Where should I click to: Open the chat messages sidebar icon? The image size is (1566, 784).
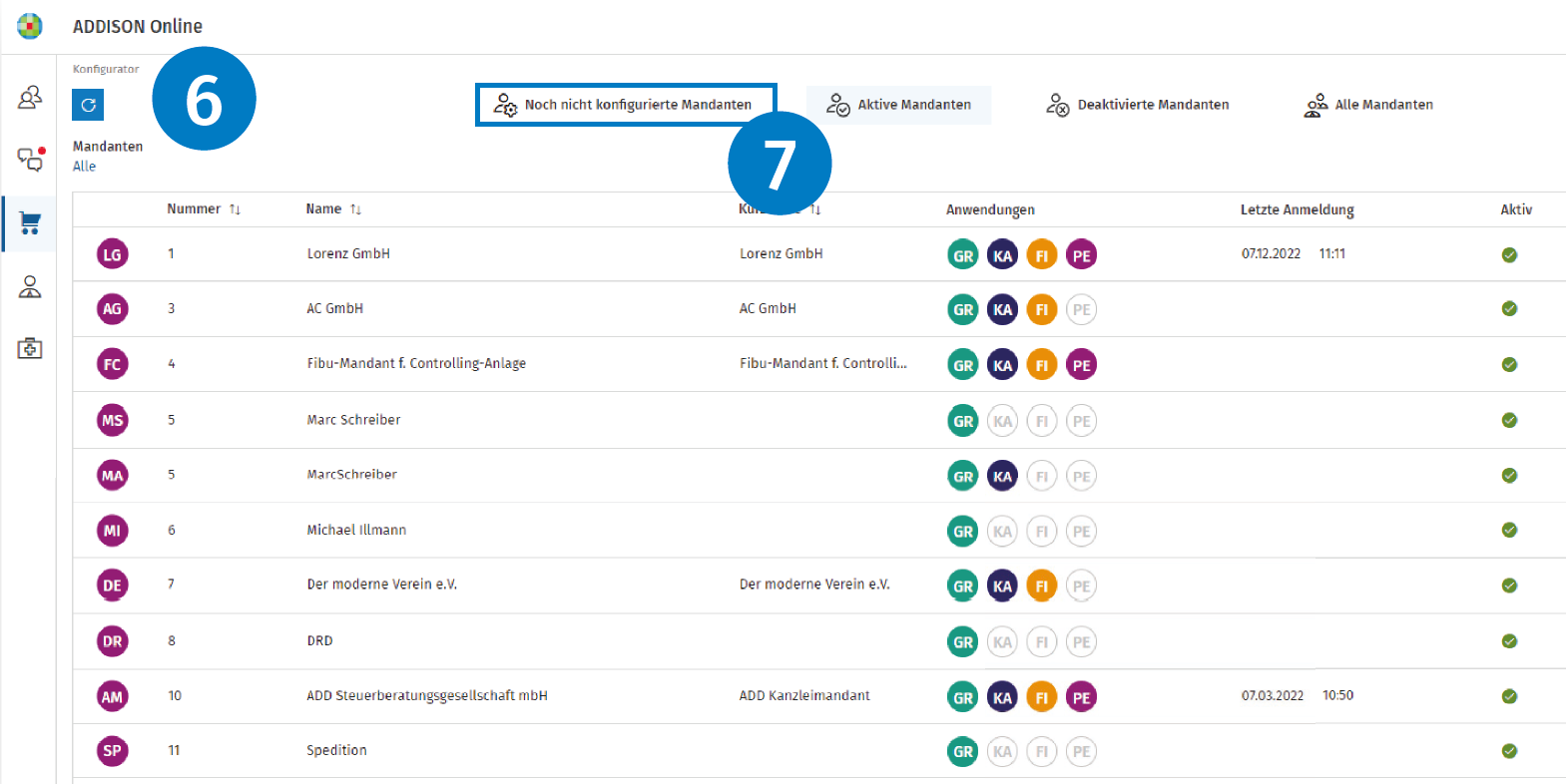coord(30,160)
